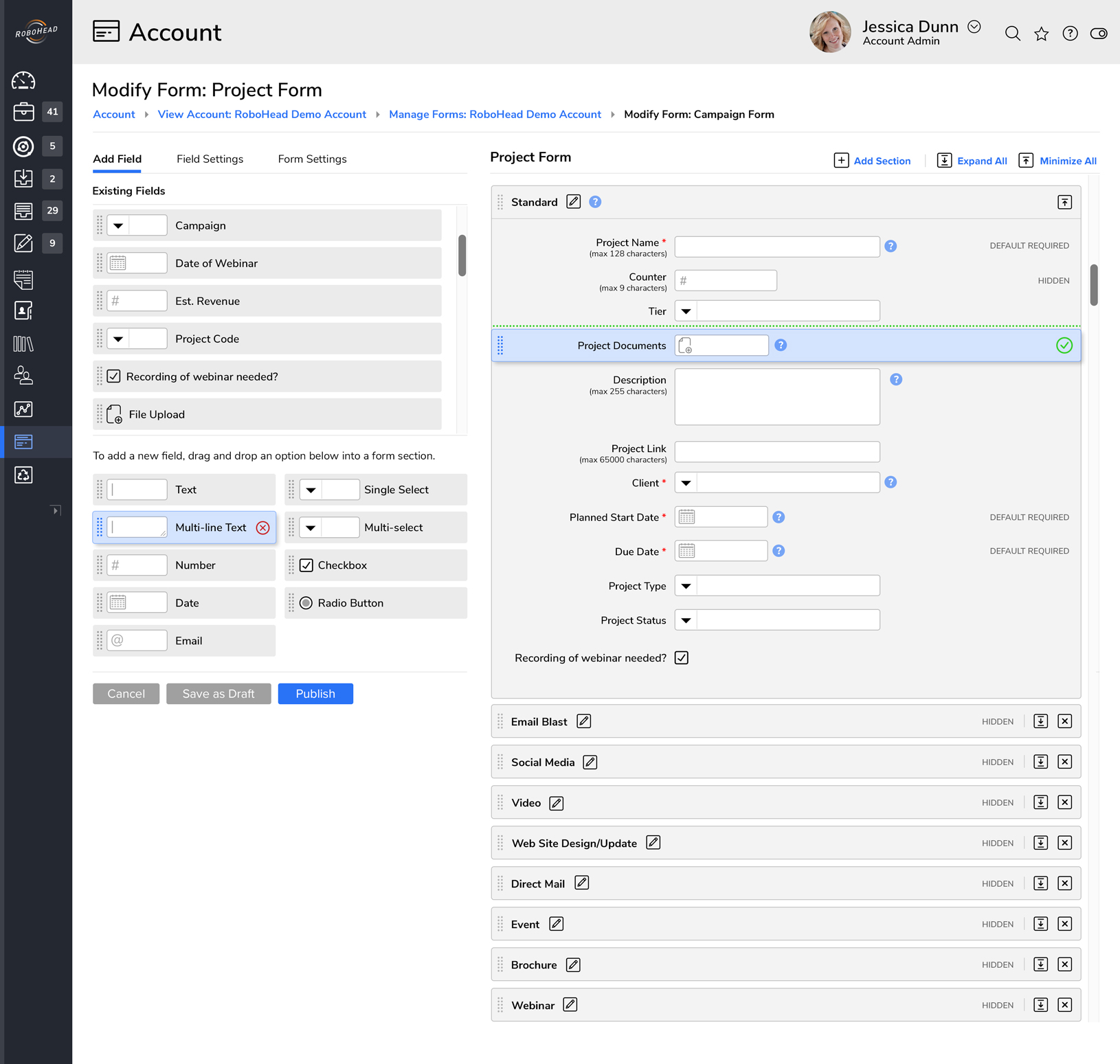This screenshot has width=1120, height=1064.
Task: Confirm Project Documents field green checkmark
Action: coord(1064,346)
